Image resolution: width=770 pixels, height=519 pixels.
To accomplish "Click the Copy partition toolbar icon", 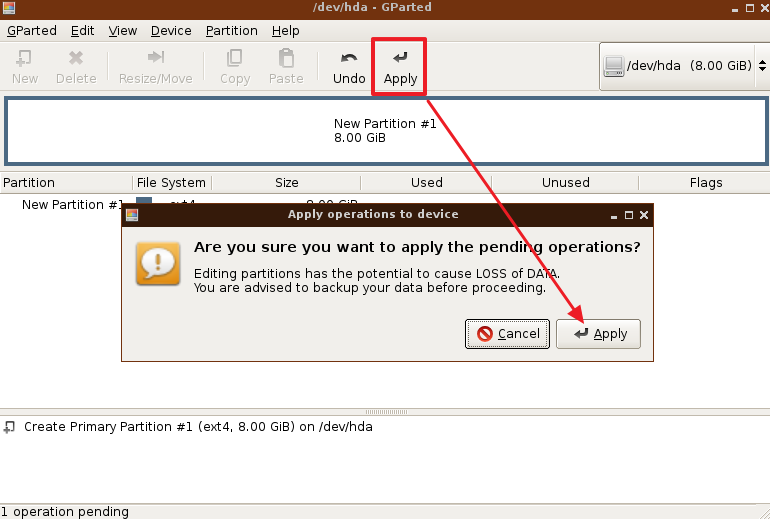I will coord(235,66).
